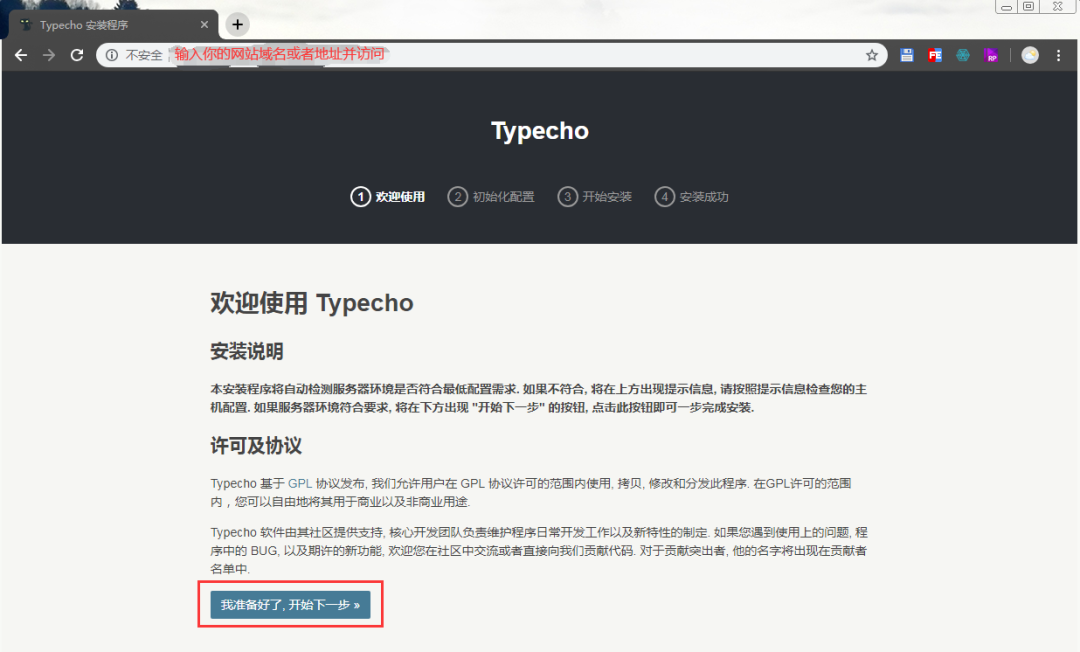Click the 安装说明 heading

point(247,352)
